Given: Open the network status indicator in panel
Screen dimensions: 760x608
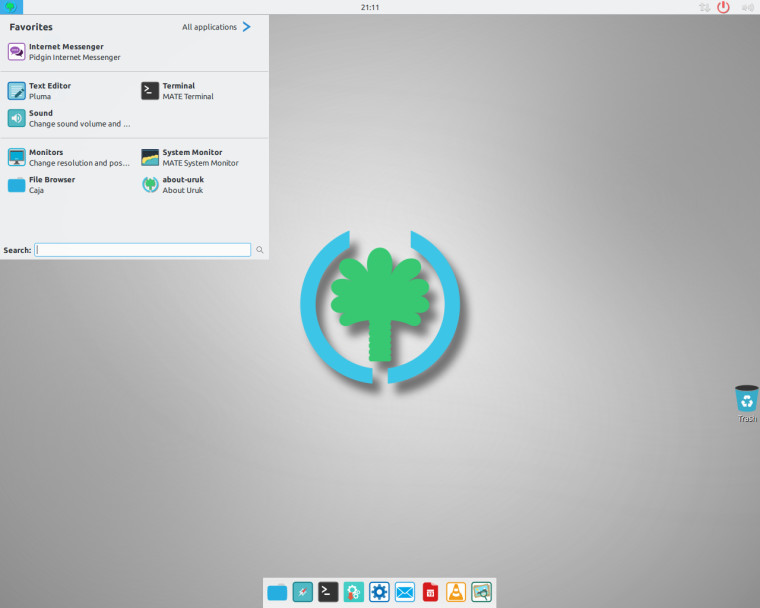Looking at the screenshot, I should (704, 7).
